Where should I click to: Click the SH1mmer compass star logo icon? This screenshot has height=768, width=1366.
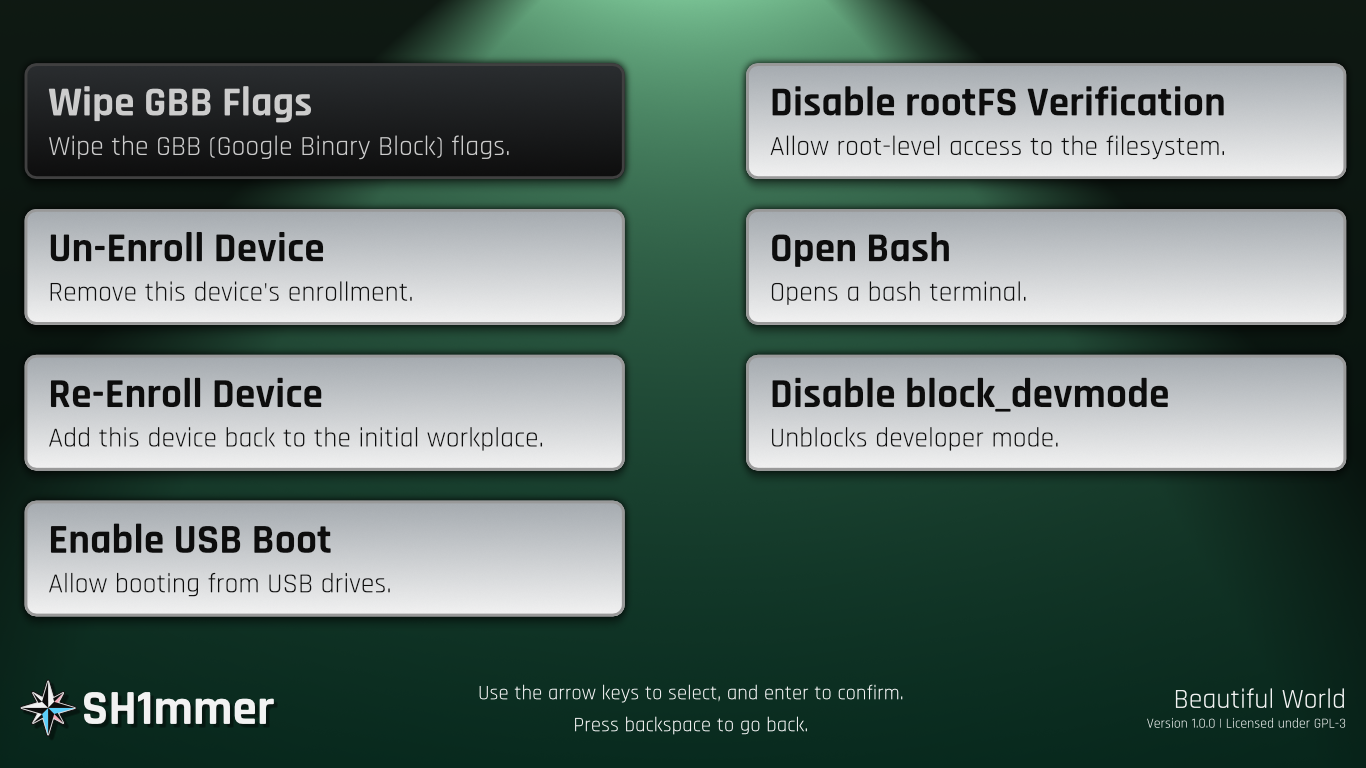pos(47,708)
